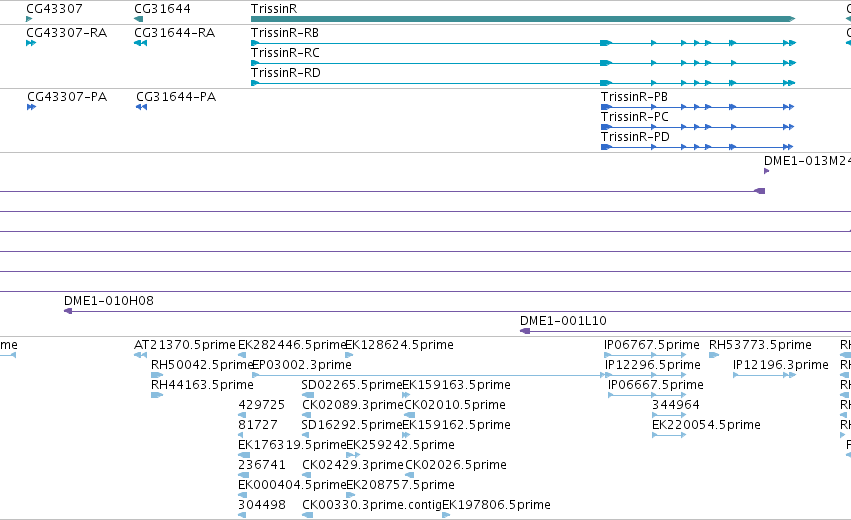Click the CG43307-PA protein label
The width and height of the screenshot is (851, 520).
coord(67,97)
